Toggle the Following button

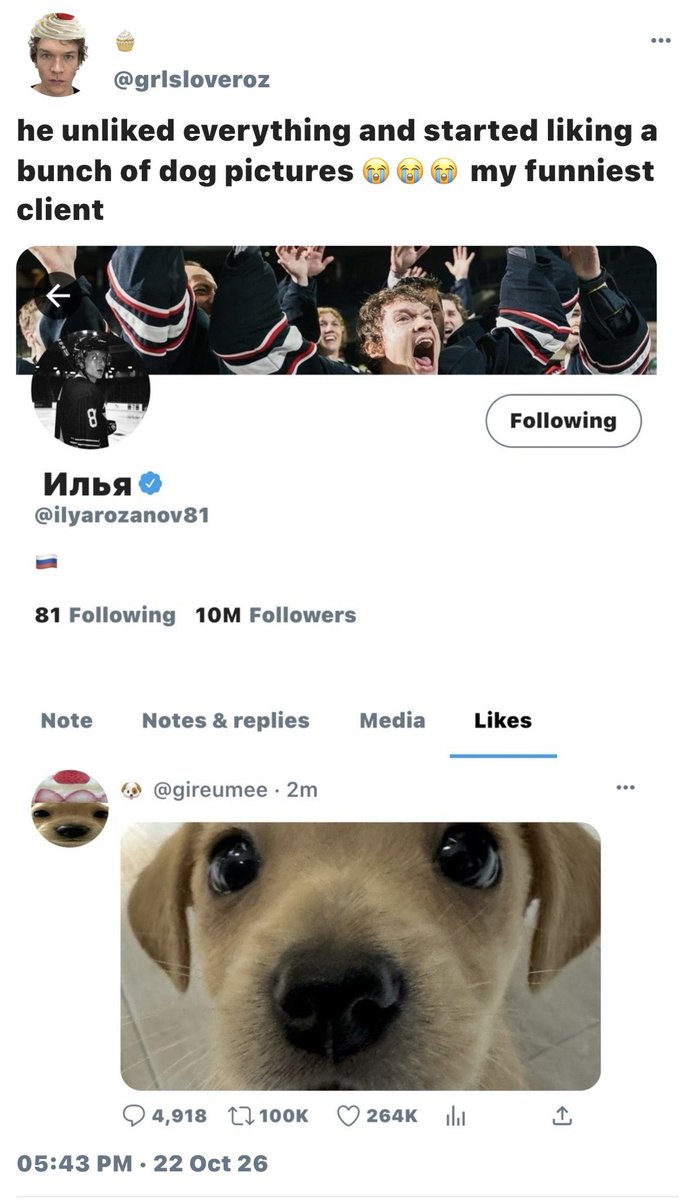(563, 421)
